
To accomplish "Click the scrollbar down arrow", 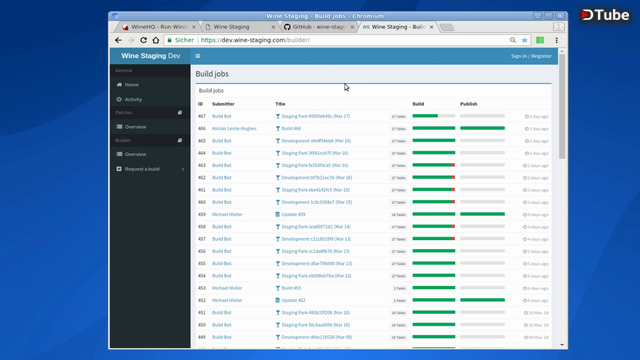I will (x=562, y=345).
